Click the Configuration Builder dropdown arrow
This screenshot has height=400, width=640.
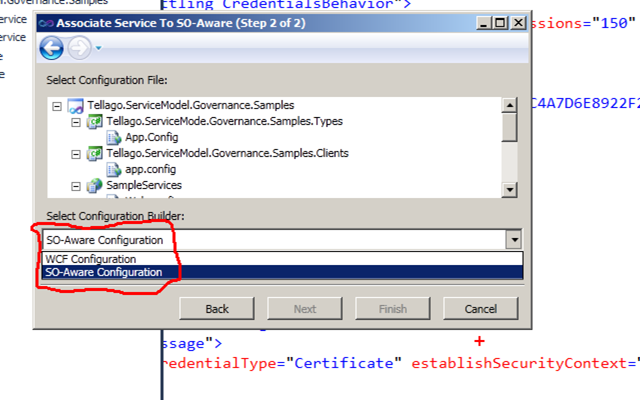tap(514, 240)
